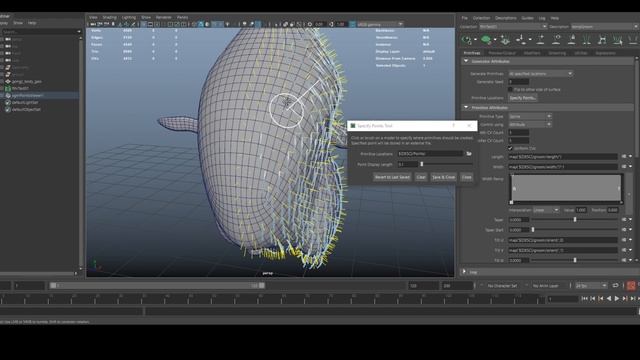Switch to the Preview/Output tab

pos(502,53)
